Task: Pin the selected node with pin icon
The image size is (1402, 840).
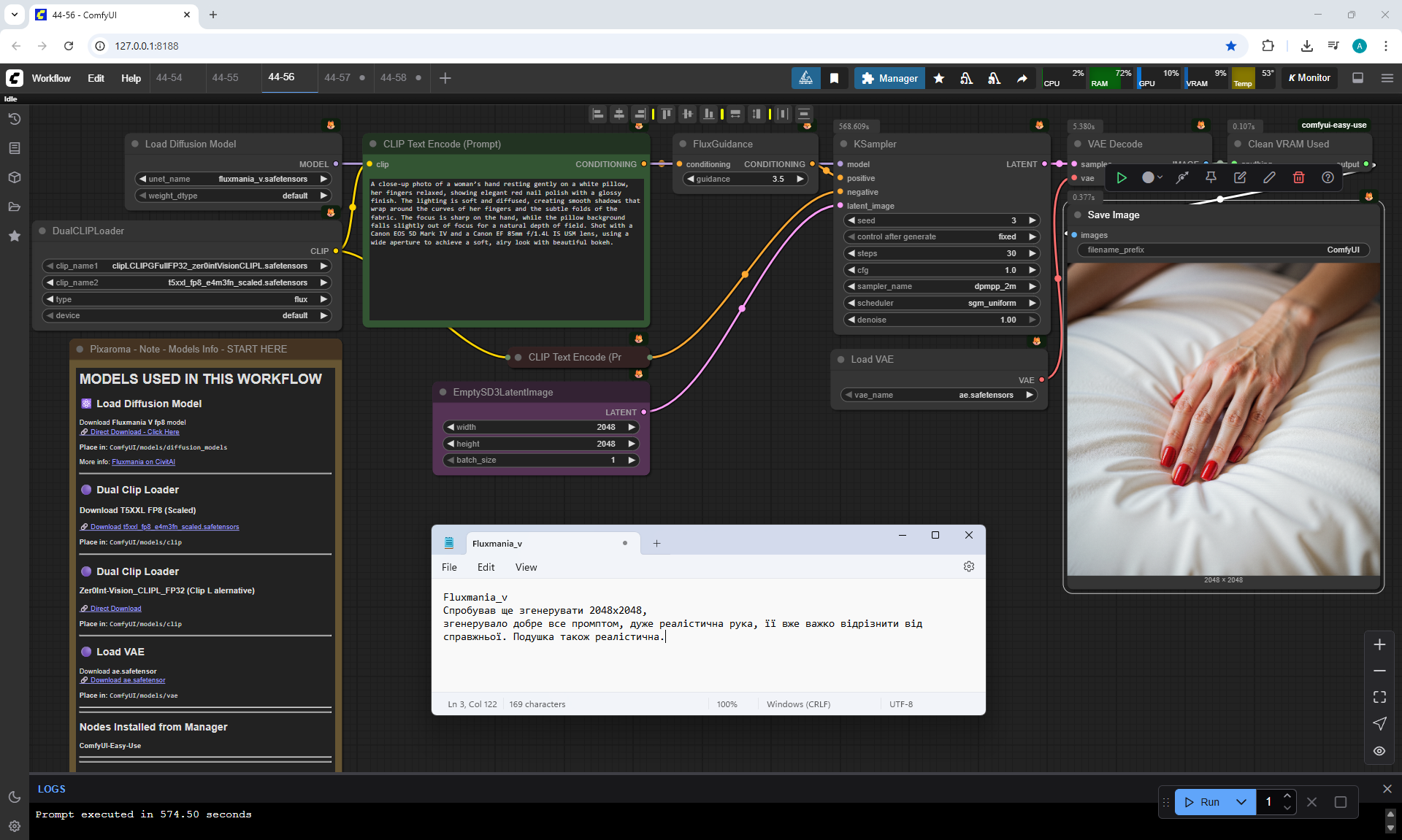Action: tap(1211, 177)
